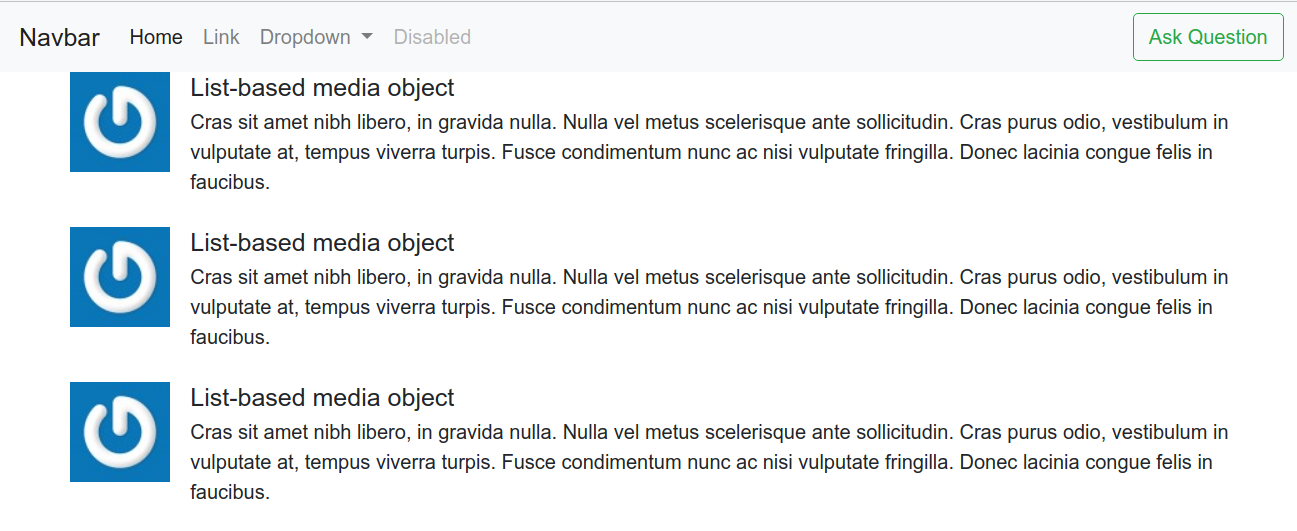Click the first media object's paragraph text
The width and height of the screenshot is (1297, 531).
709,152
